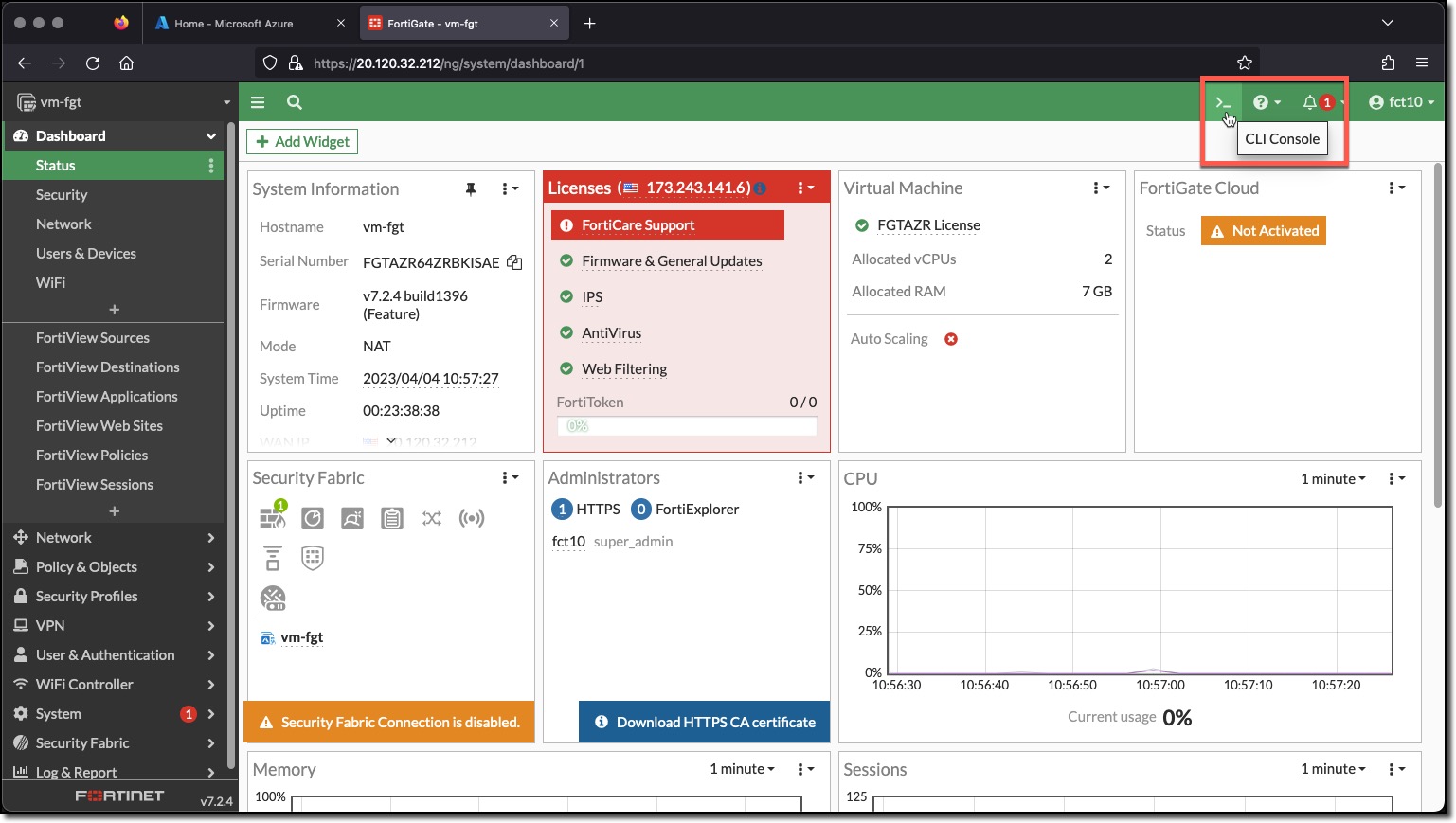Click FortiCare Support license entry
The width and height of the screenshot is (1456, 823).
coord(668,225)
